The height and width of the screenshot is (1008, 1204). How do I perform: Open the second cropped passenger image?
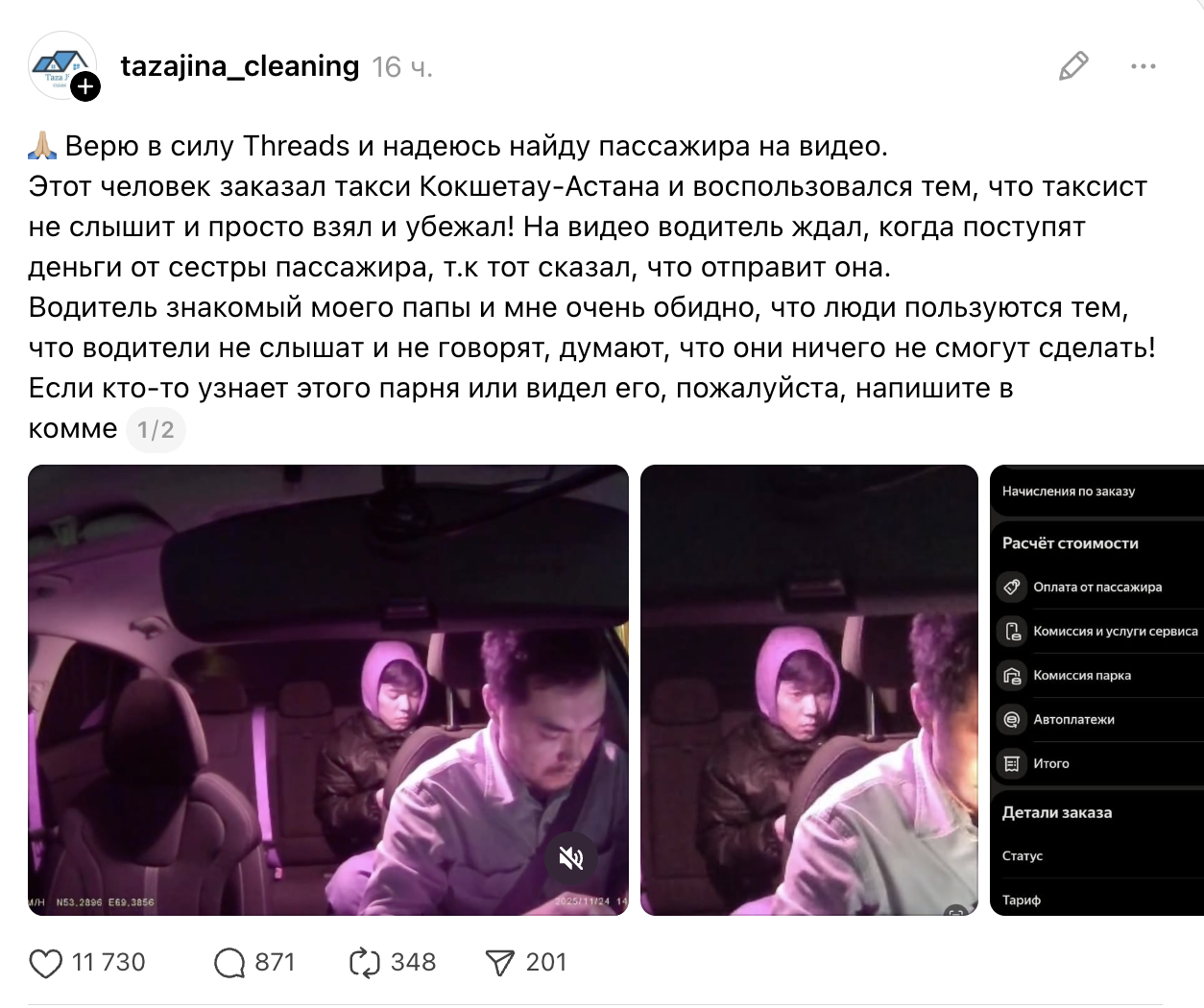(809, 690)
